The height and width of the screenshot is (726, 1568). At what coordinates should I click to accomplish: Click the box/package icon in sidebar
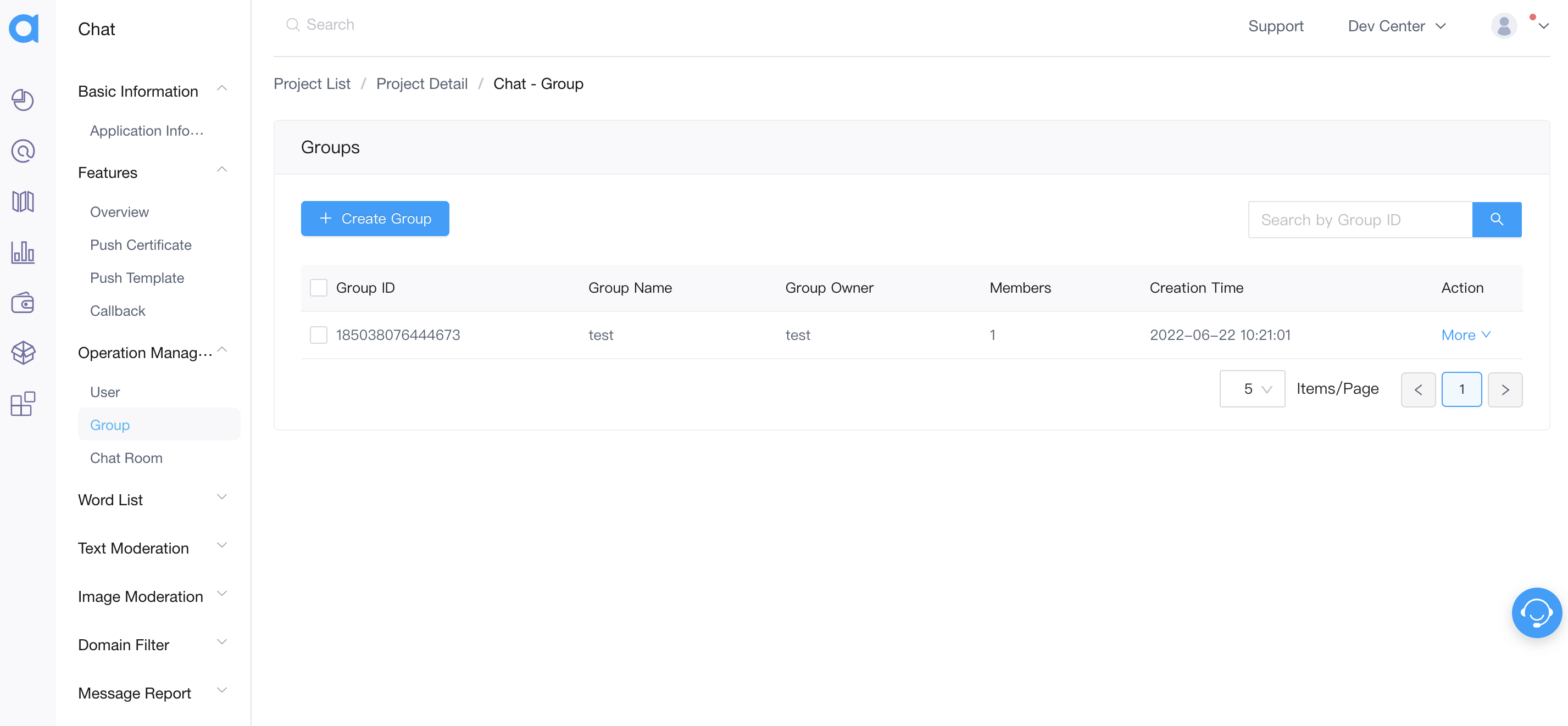[26, 352]
